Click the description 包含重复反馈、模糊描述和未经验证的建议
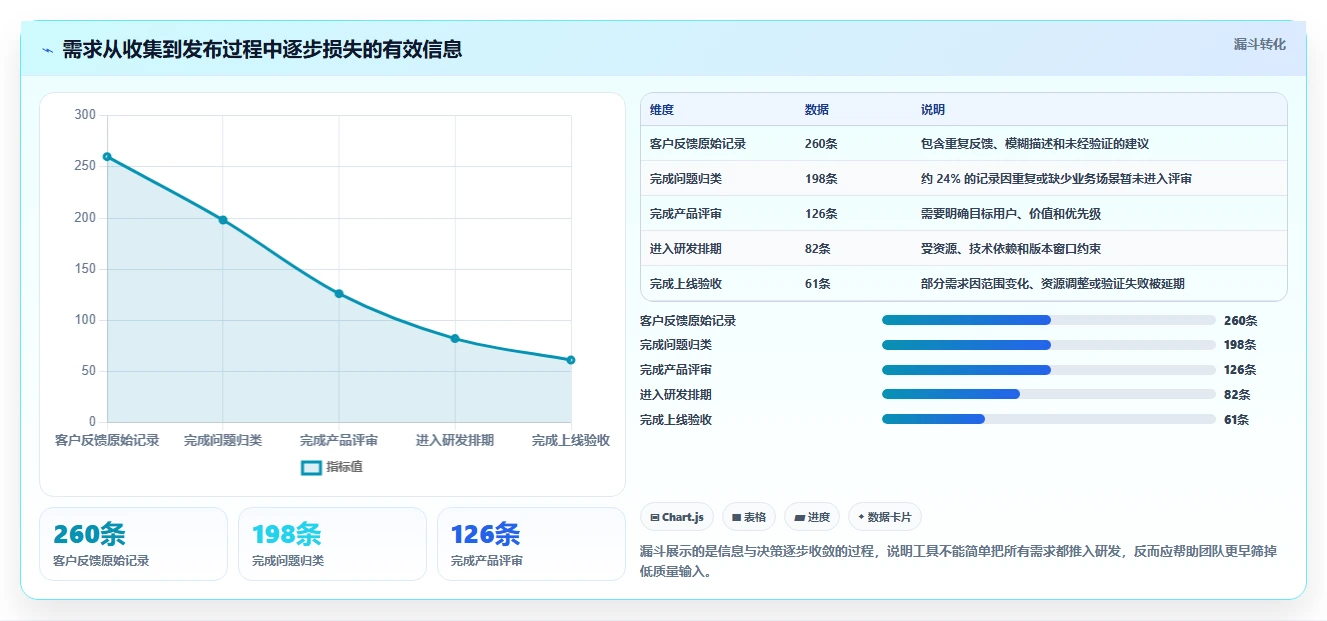Viewport: 1327px width, 621px height. tap(1035, 144)
